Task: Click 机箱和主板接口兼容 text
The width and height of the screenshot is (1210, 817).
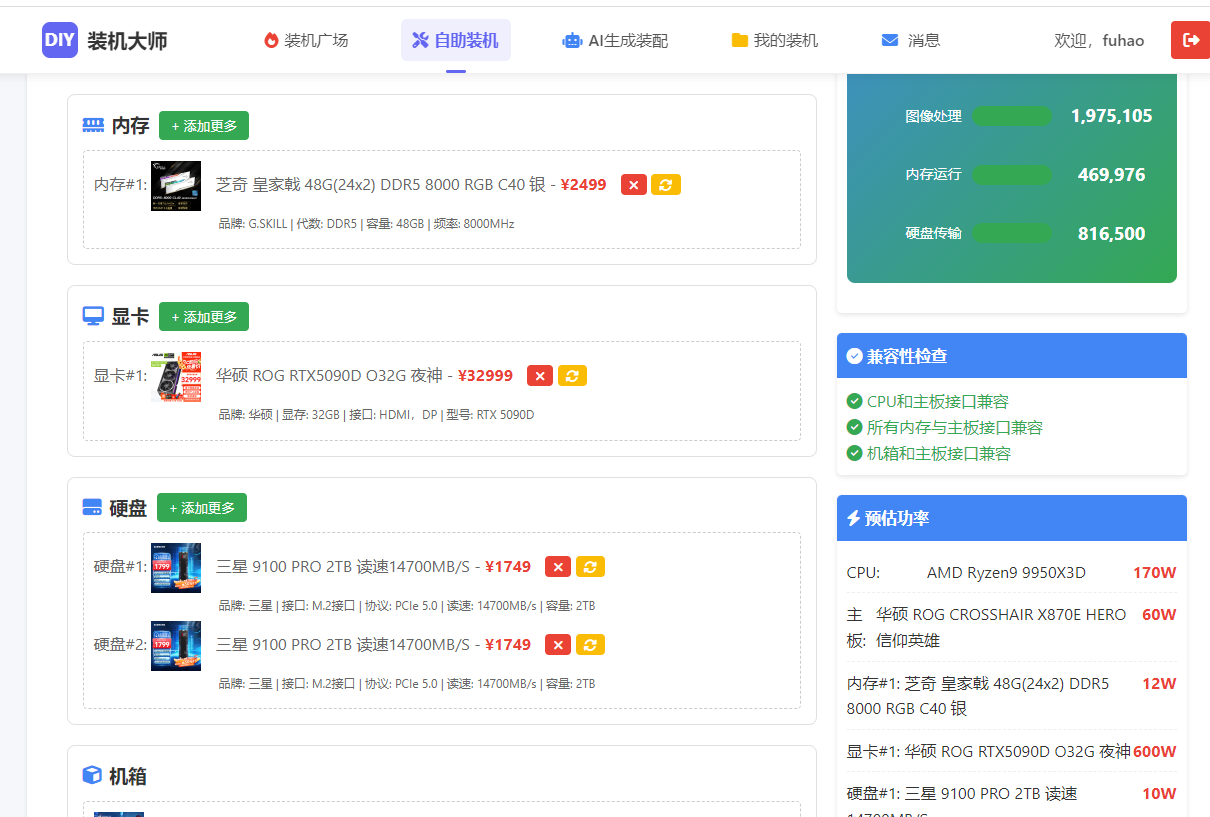Action: (x=939, y=453)
